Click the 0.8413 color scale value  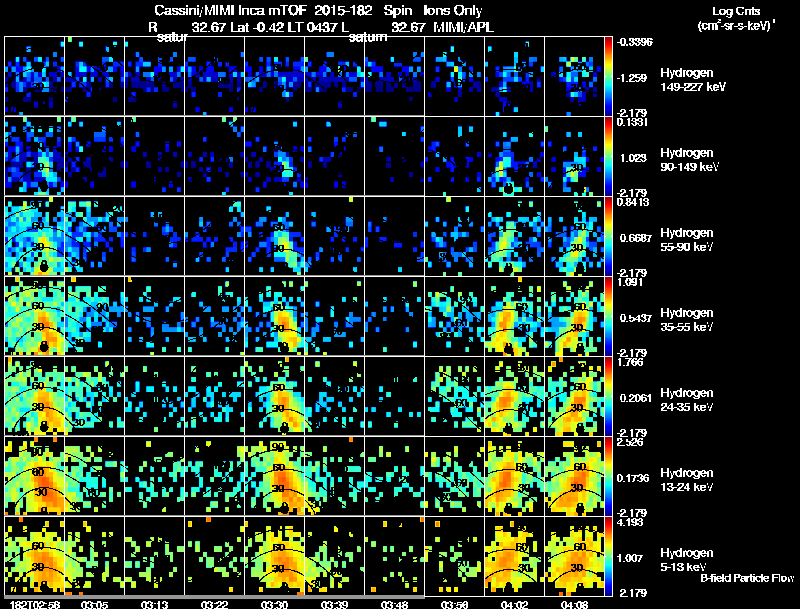[x=633, y=202]
